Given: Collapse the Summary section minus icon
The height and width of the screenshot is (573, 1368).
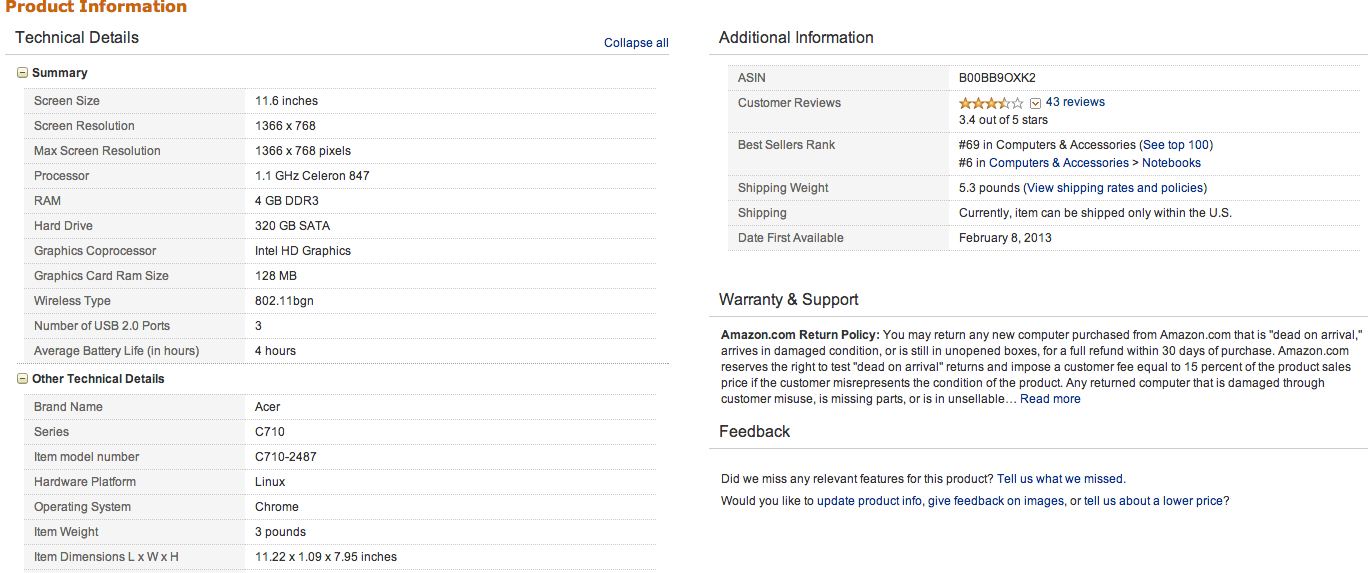Looking at the screenshot, I should pos(22,73).
